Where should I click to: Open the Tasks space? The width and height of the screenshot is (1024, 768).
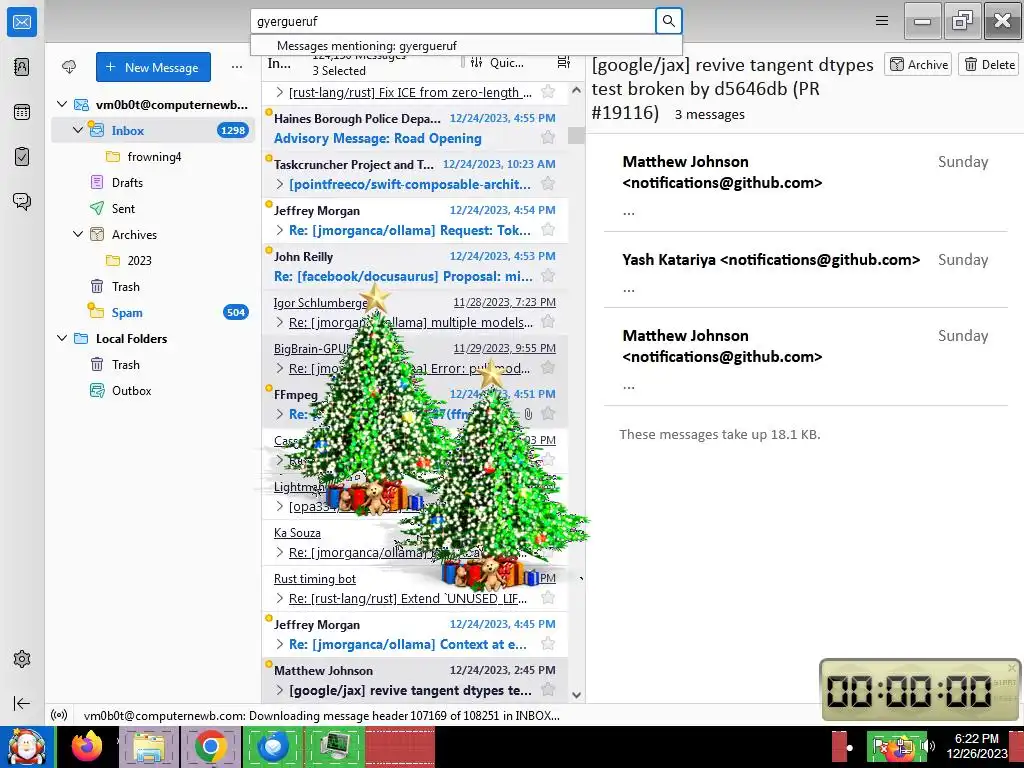[22, 157]
